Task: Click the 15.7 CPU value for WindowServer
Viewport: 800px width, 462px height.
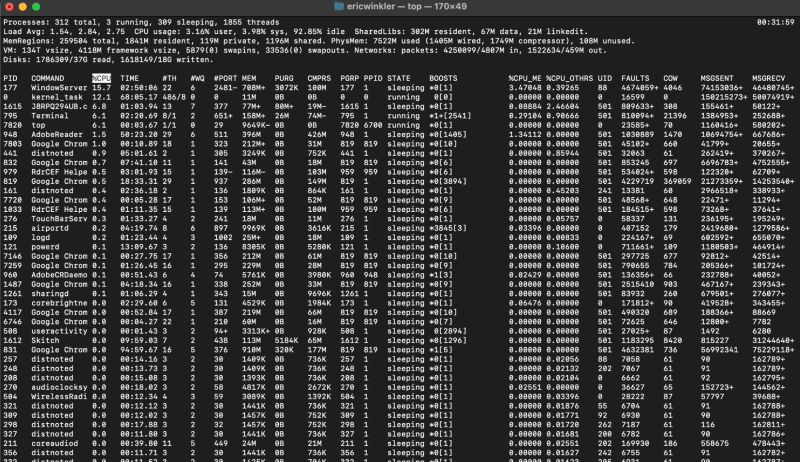Action: pos(101,88)
